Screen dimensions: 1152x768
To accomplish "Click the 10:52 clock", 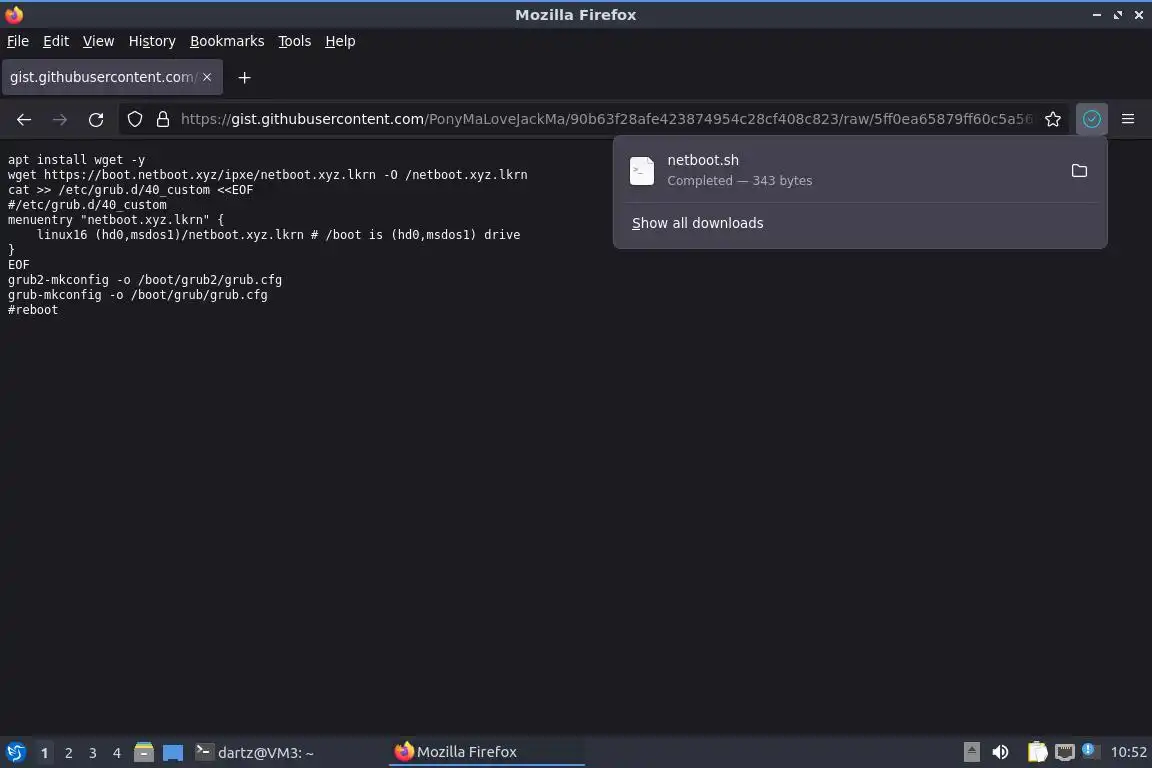I will coord(1128,752).
